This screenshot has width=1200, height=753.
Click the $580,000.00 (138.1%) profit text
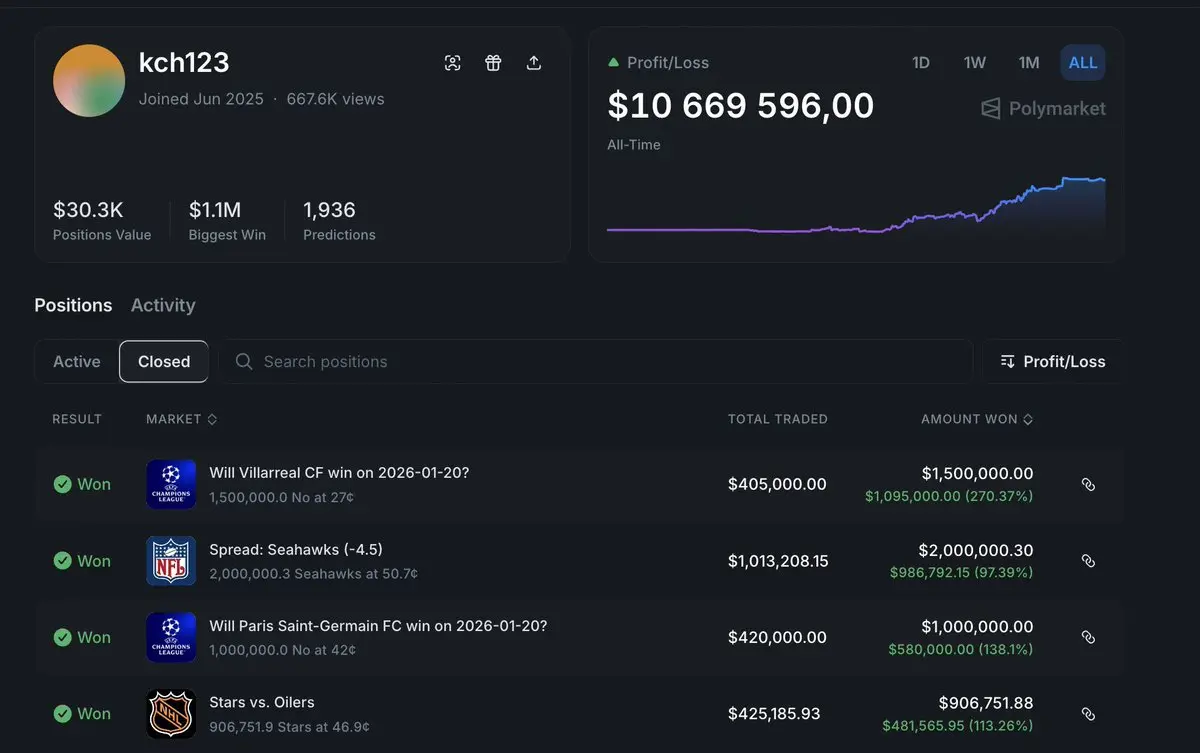click(x=960, y=650)
